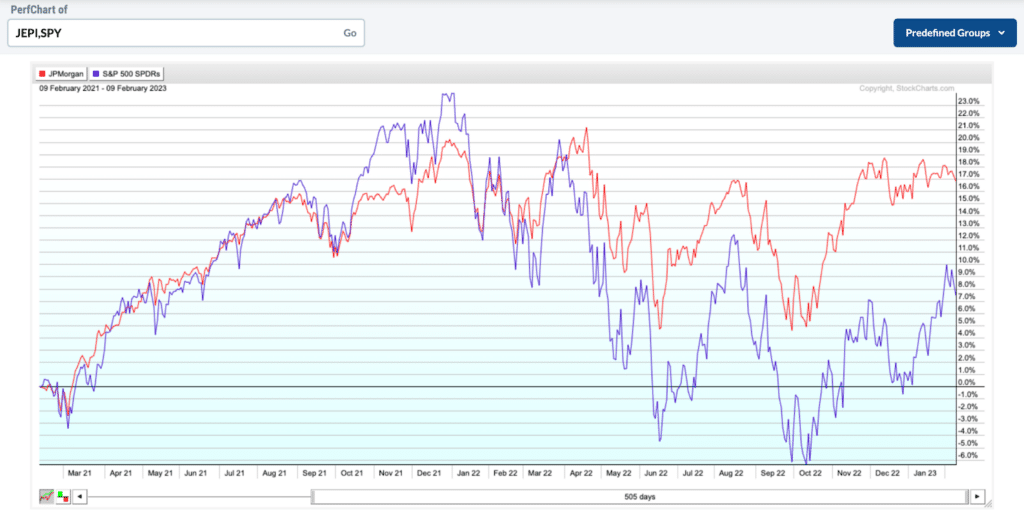
Task: Click into the JEPI,SPY symbol field
Action: pos(186,33)
